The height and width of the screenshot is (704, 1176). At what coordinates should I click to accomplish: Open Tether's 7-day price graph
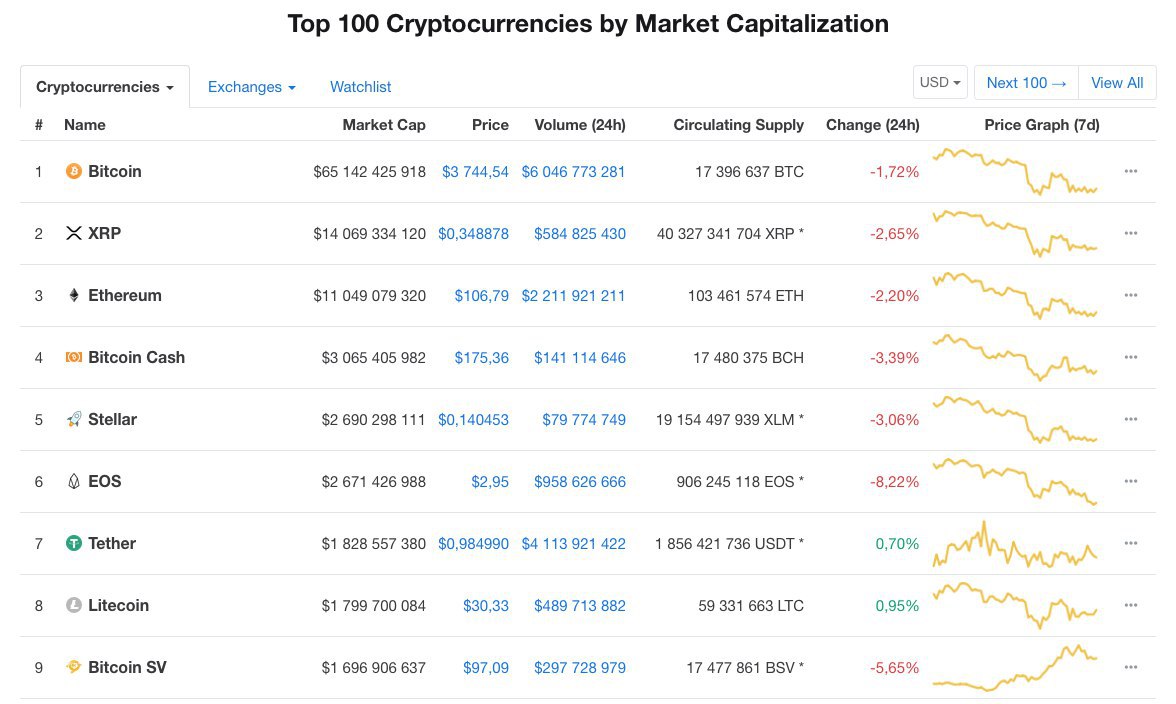click(1015, 544)
